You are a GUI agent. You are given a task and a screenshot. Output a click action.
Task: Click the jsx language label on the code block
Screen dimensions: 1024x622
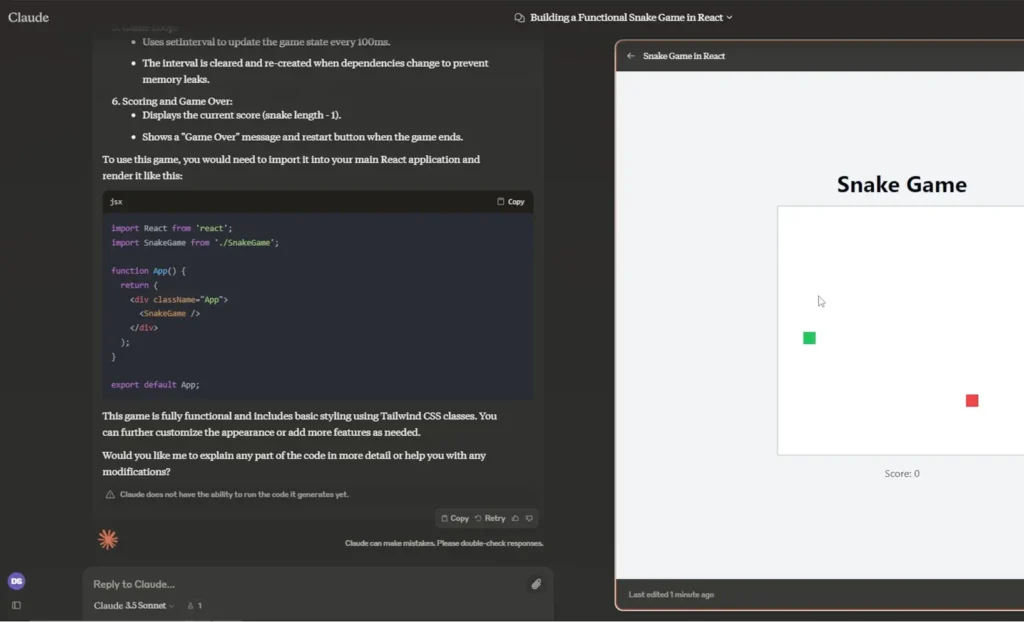pos(116,202)
